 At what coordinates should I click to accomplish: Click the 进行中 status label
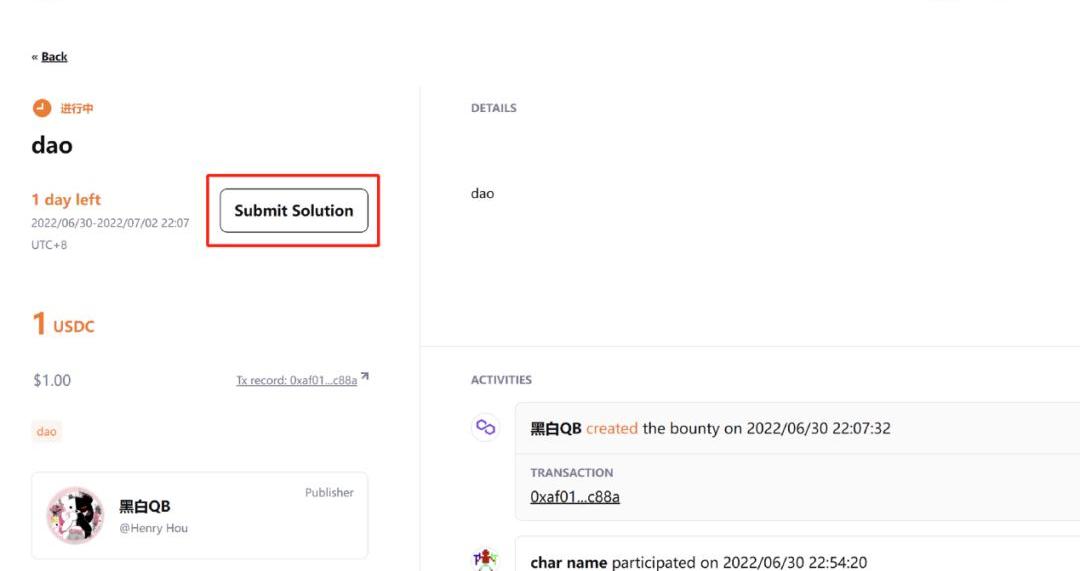click(77, 108)
